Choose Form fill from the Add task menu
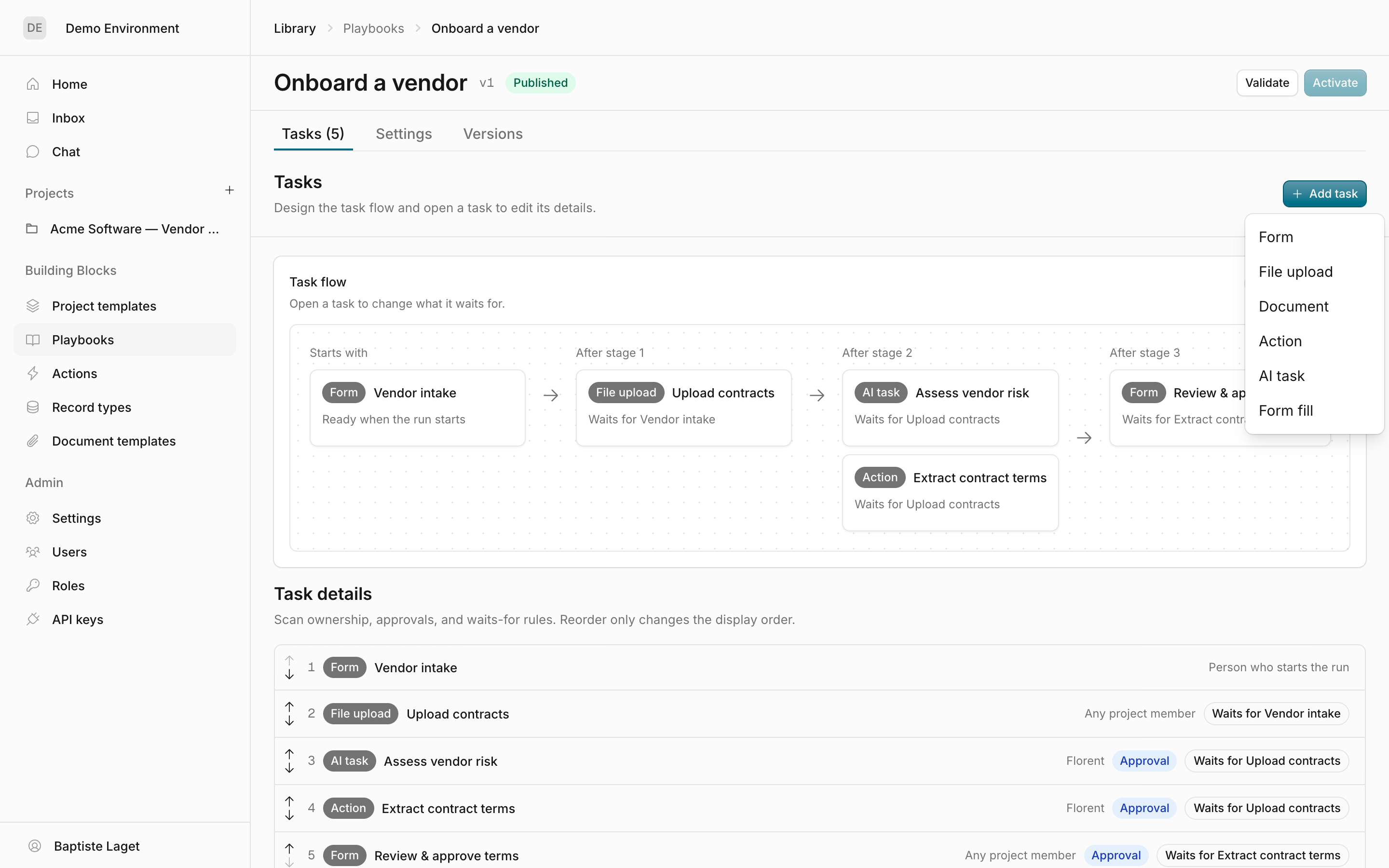The image size is (1389, 868). (1314, 410)
